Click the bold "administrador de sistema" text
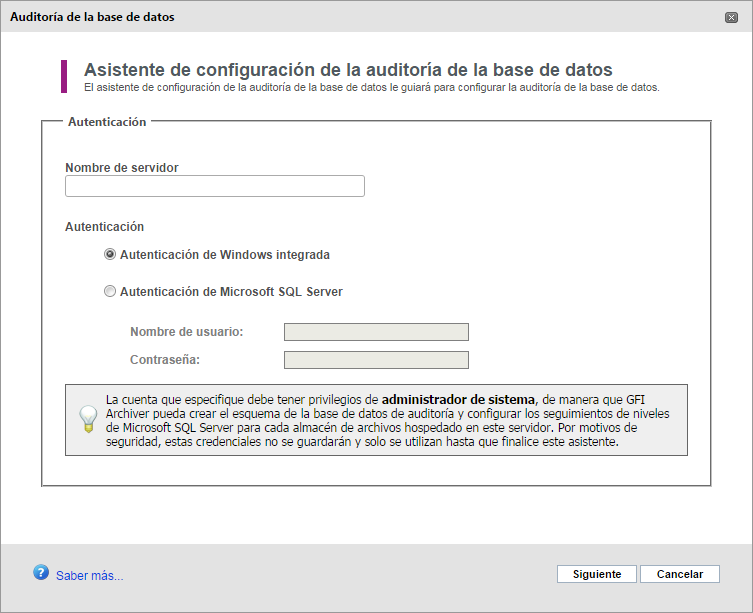Viewport: 753px width, 613px height. (458, 396)
